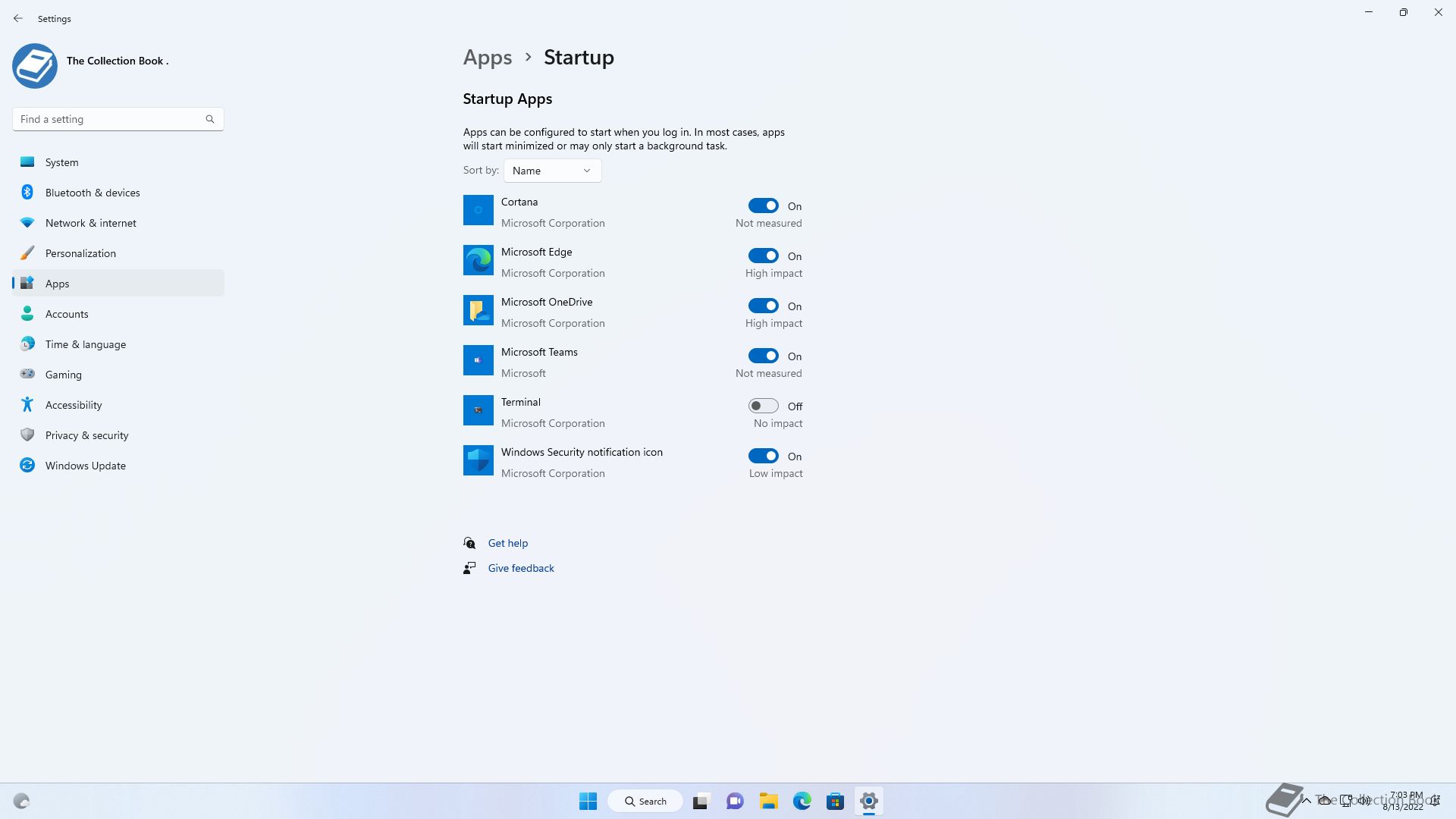The width and height of the screenshot is (1456, 819).
Task: Open Task View from the taskbar
Action: click(701, 801)
